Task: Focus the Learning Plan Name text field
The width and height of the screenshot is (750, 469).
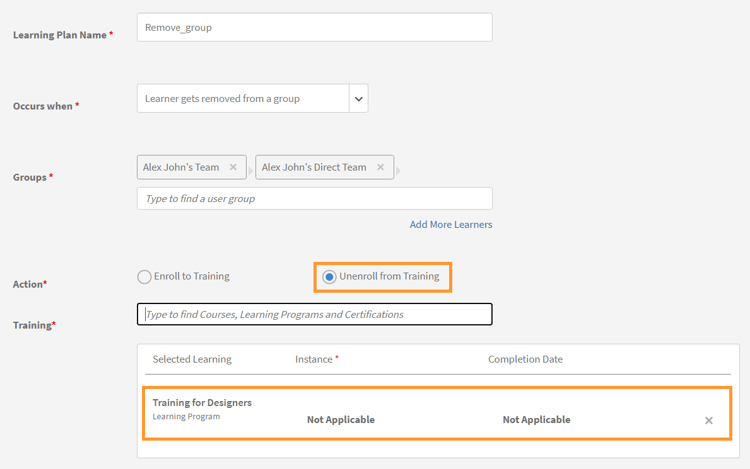Action: (314, 27)
